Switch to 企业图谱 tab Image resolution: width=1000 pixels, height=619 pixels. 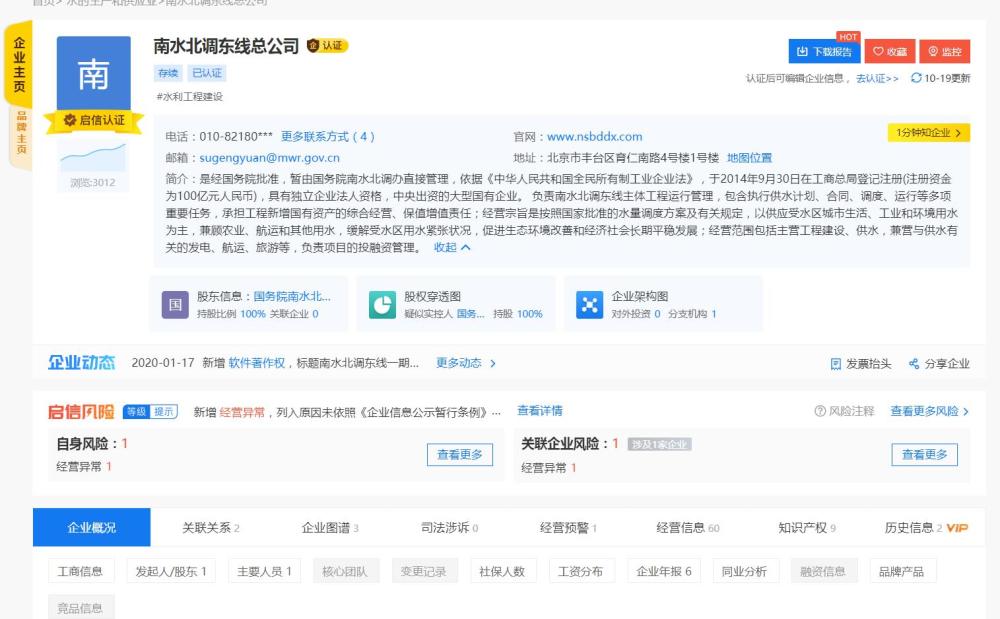coord(330,528)
